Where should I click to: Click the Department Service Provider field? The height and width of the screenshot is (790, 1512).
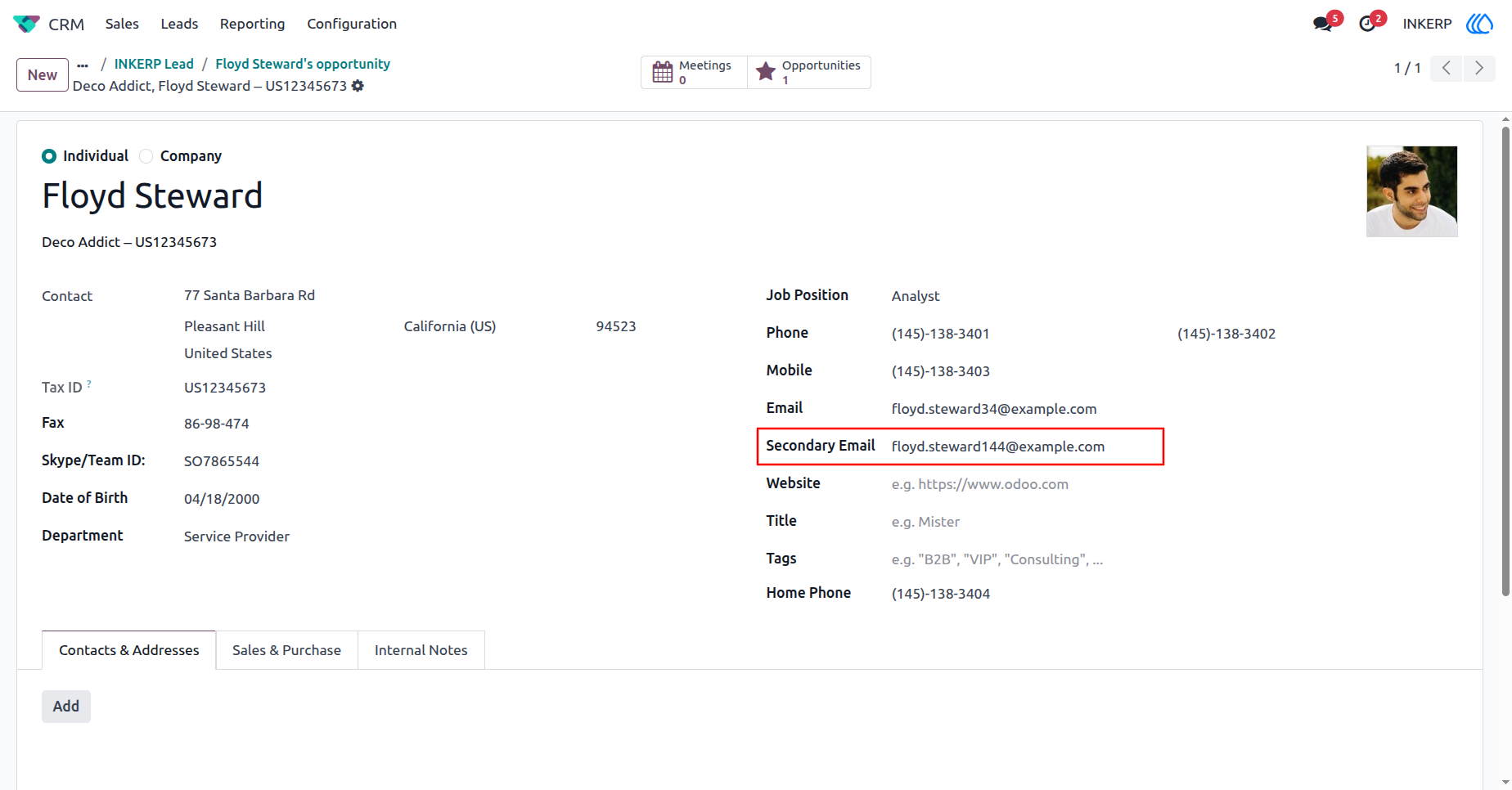coord(237,536)
